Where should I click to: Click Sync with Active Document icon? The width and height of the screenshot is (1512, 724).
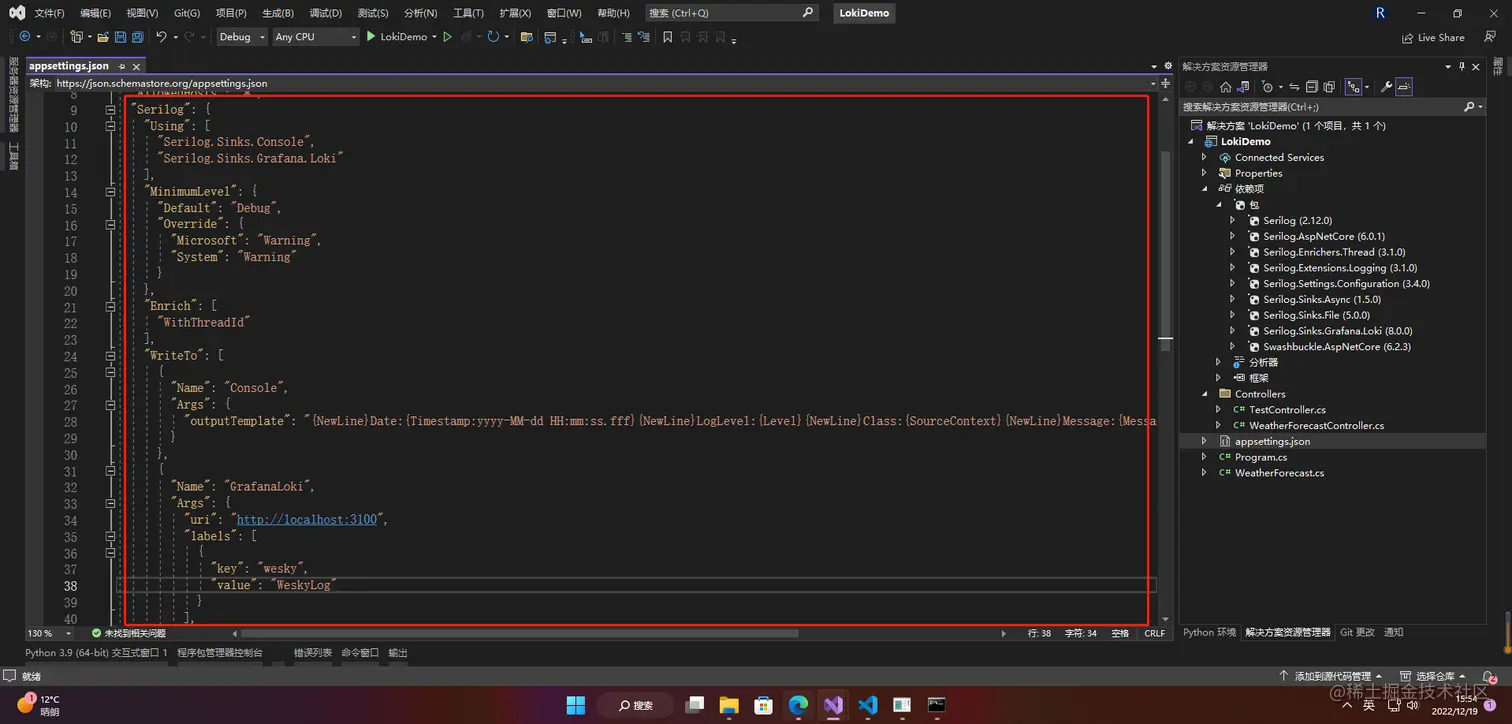[1294, 87]
